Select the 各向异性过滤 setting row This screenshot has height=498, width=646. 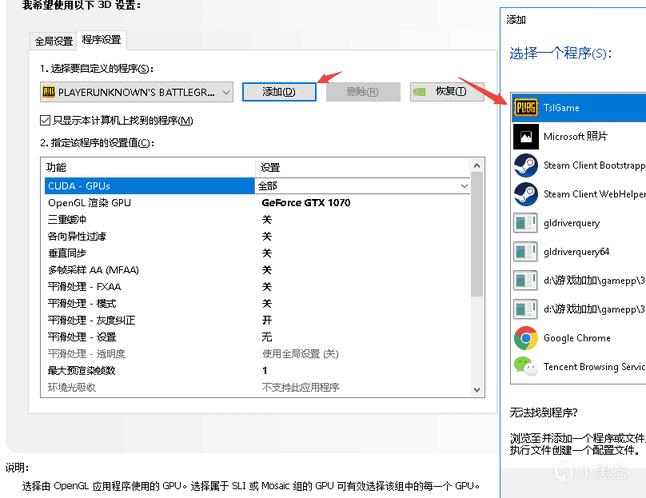257,236
